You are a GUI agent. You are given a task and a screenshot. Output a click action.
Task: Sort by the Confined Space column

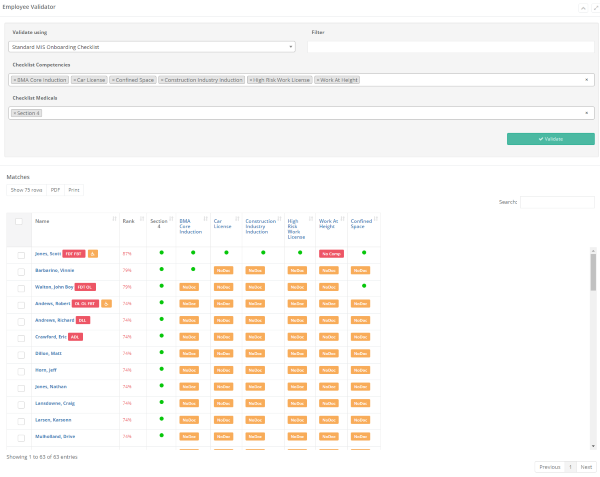(376, 219)
